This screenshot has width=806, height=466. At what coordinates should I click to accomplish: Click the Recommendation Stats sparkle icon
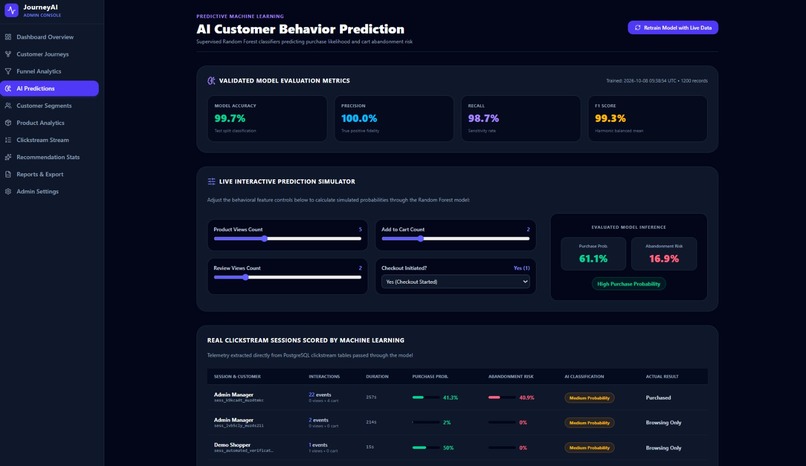point(8,157)
